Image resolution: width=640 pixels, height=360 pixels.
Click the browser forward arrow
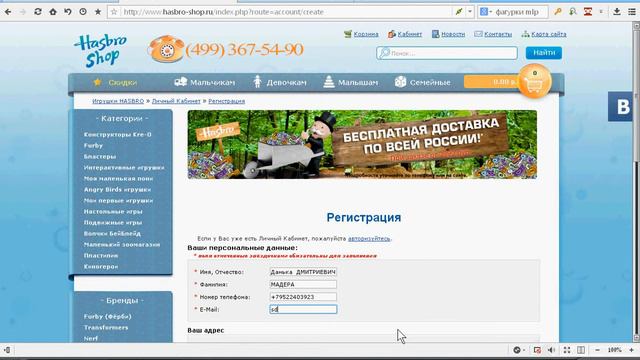[23, 12]
